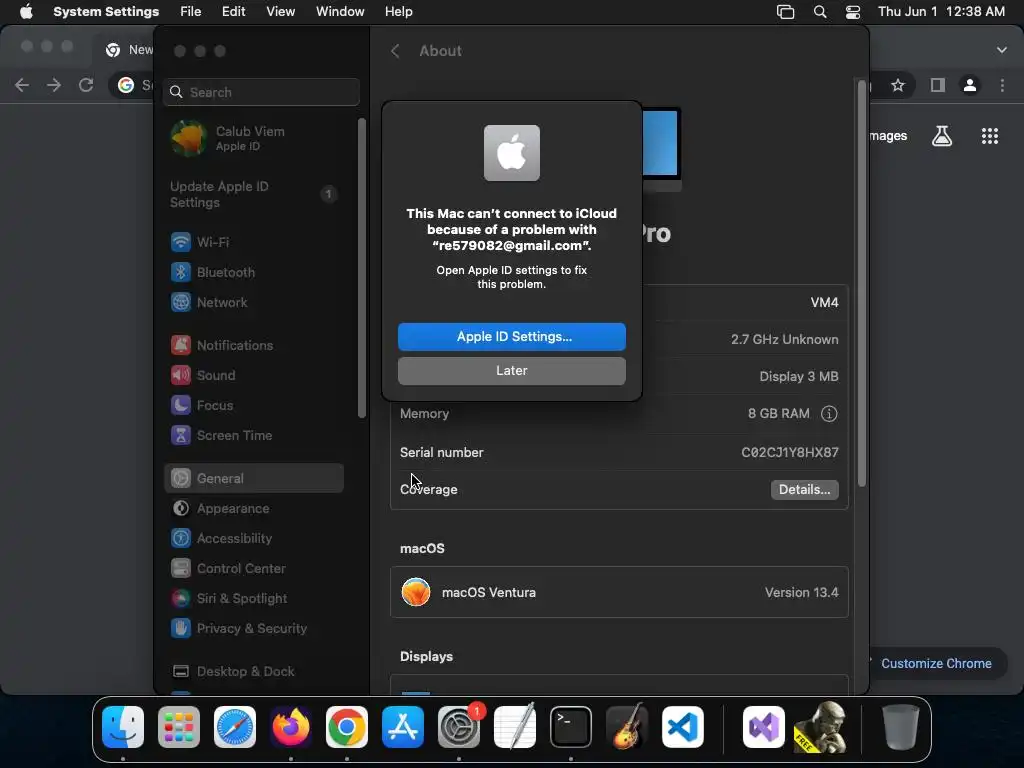The image size is (1024, 768).
Task: Toggle Chrome side panel icon
Action: coord(938,85)
